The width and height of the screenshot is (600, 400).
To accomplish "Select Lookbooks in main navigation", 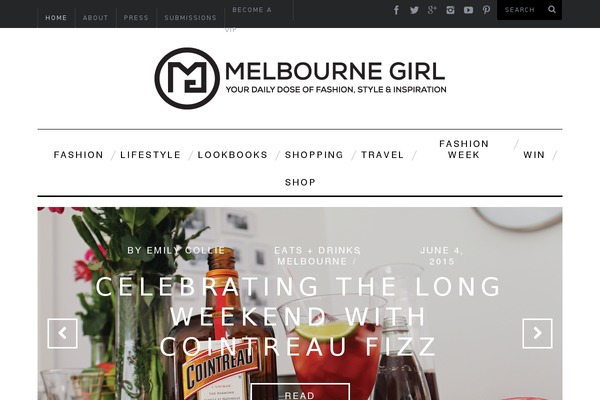I will click(233, 155).
